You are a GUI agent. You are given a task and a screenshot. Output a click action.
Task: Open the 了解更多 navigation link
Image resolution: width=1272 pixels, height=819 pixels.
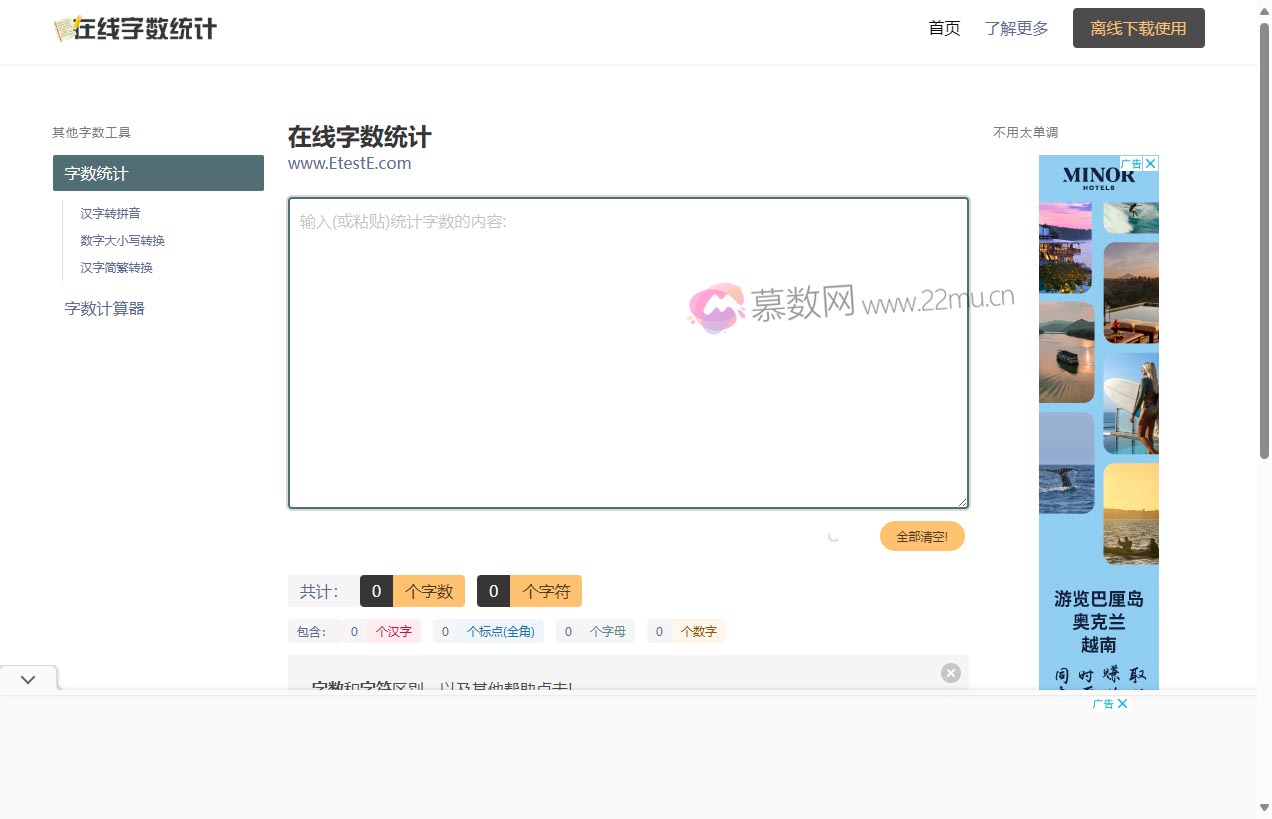pos(1016,28)
